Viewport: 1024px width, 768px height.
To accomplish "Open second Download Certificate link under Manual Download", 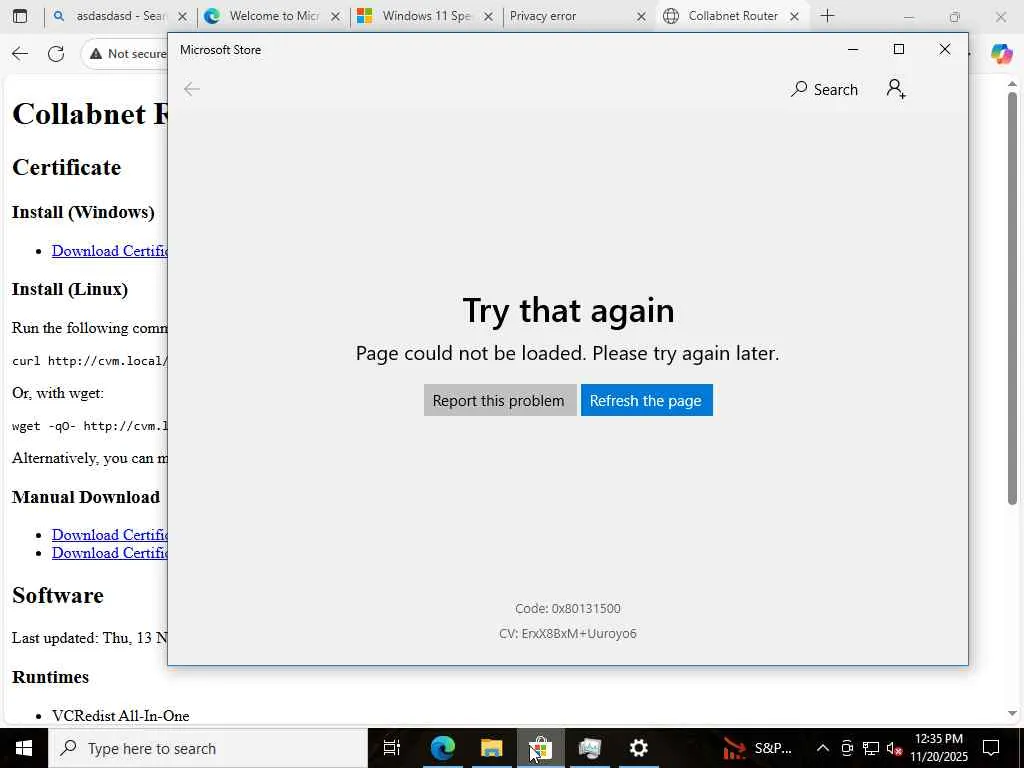I will point(110,553).
